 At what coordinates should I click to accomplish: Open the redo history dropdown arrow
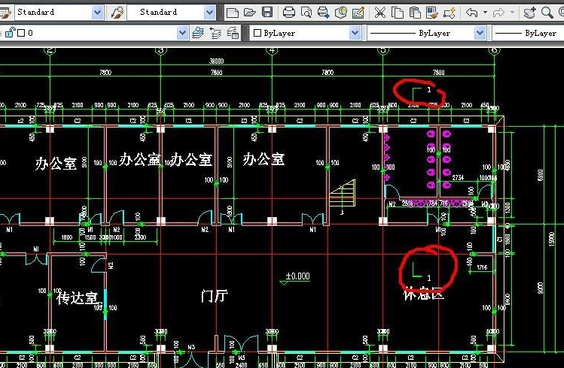[512, 13]
